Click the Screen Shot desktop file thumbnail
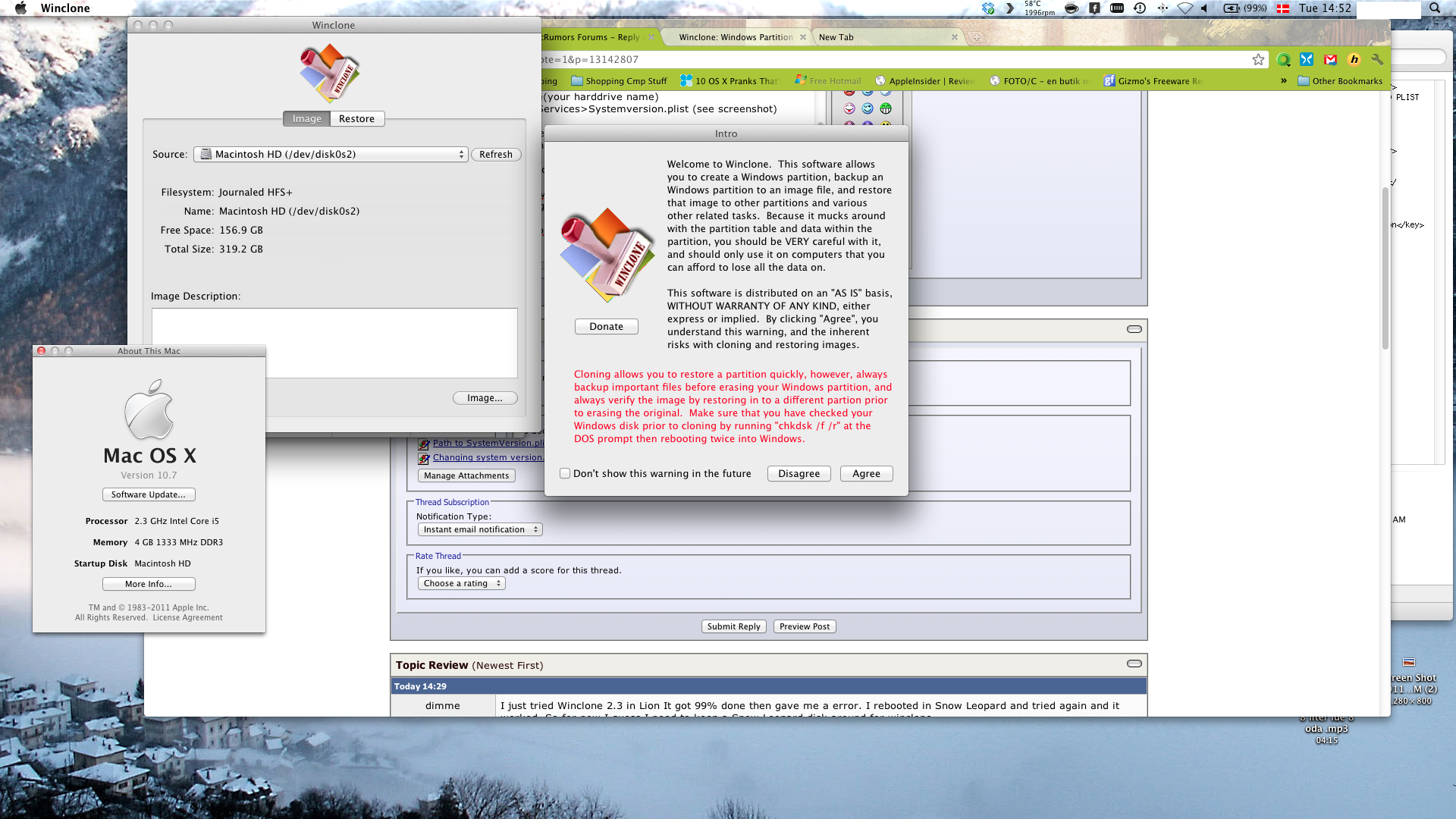Screen dimensions: 1456x819 1410,662
